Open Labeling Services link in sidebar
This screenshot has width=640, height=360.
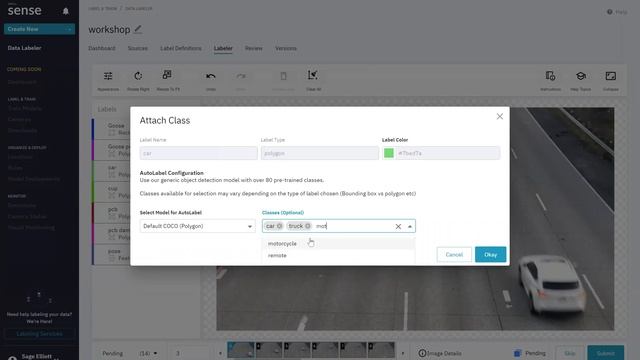point(40,334)
